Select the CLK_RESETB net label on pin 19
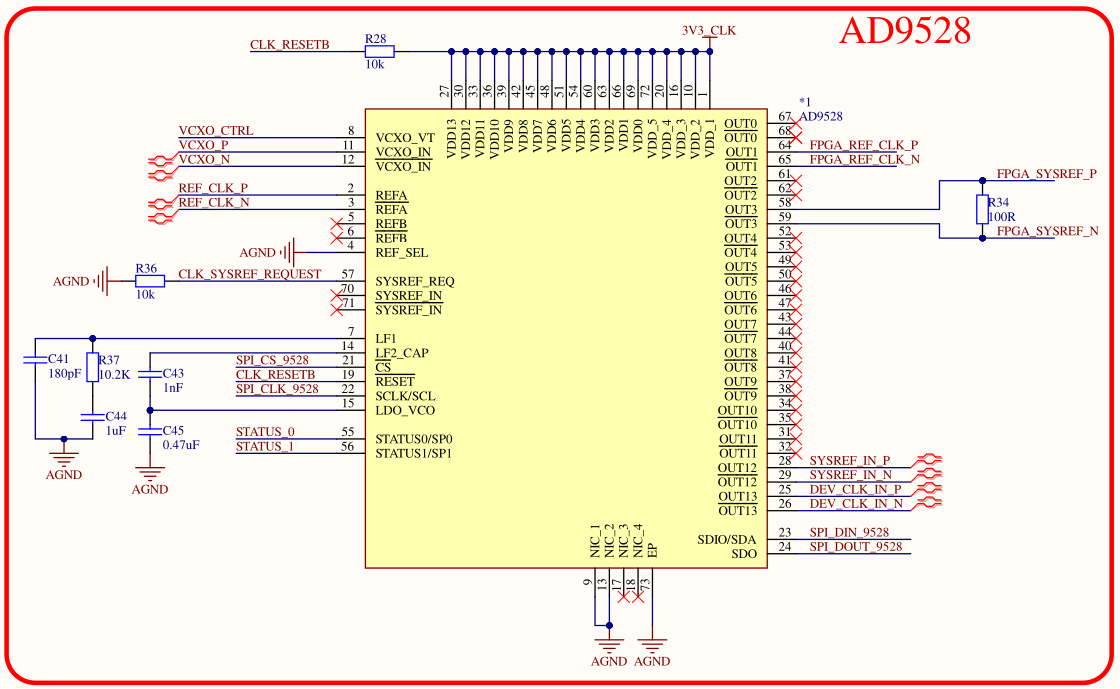 [x=275, y=374]
